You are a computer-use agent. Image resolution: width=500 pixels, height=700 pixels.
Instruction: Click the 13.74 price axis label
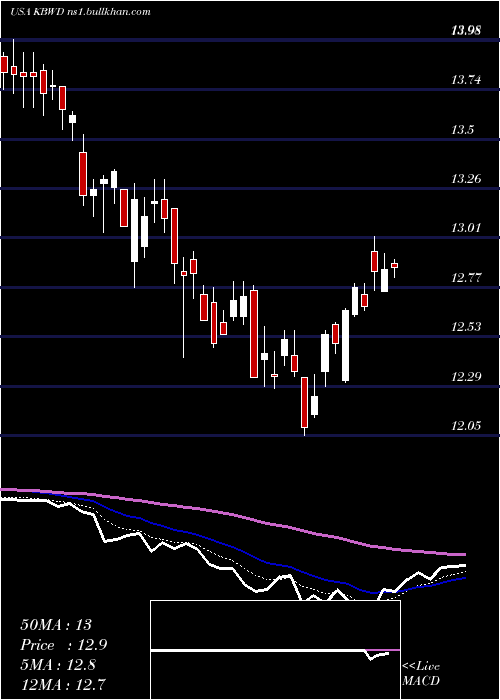coord(466,80)
